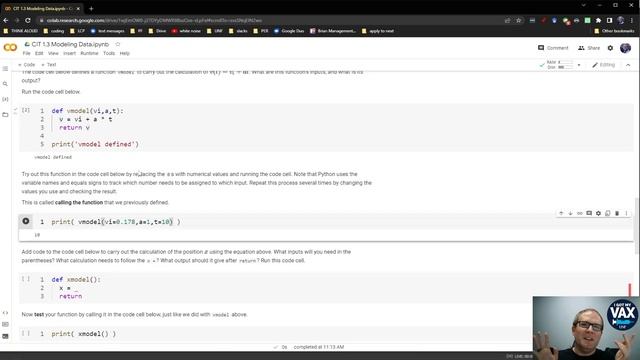Click the notebook title CIT 1.3 Modeling Data.ipynb
This screenshot has height=360, width=640.
(x=70, y=44)
